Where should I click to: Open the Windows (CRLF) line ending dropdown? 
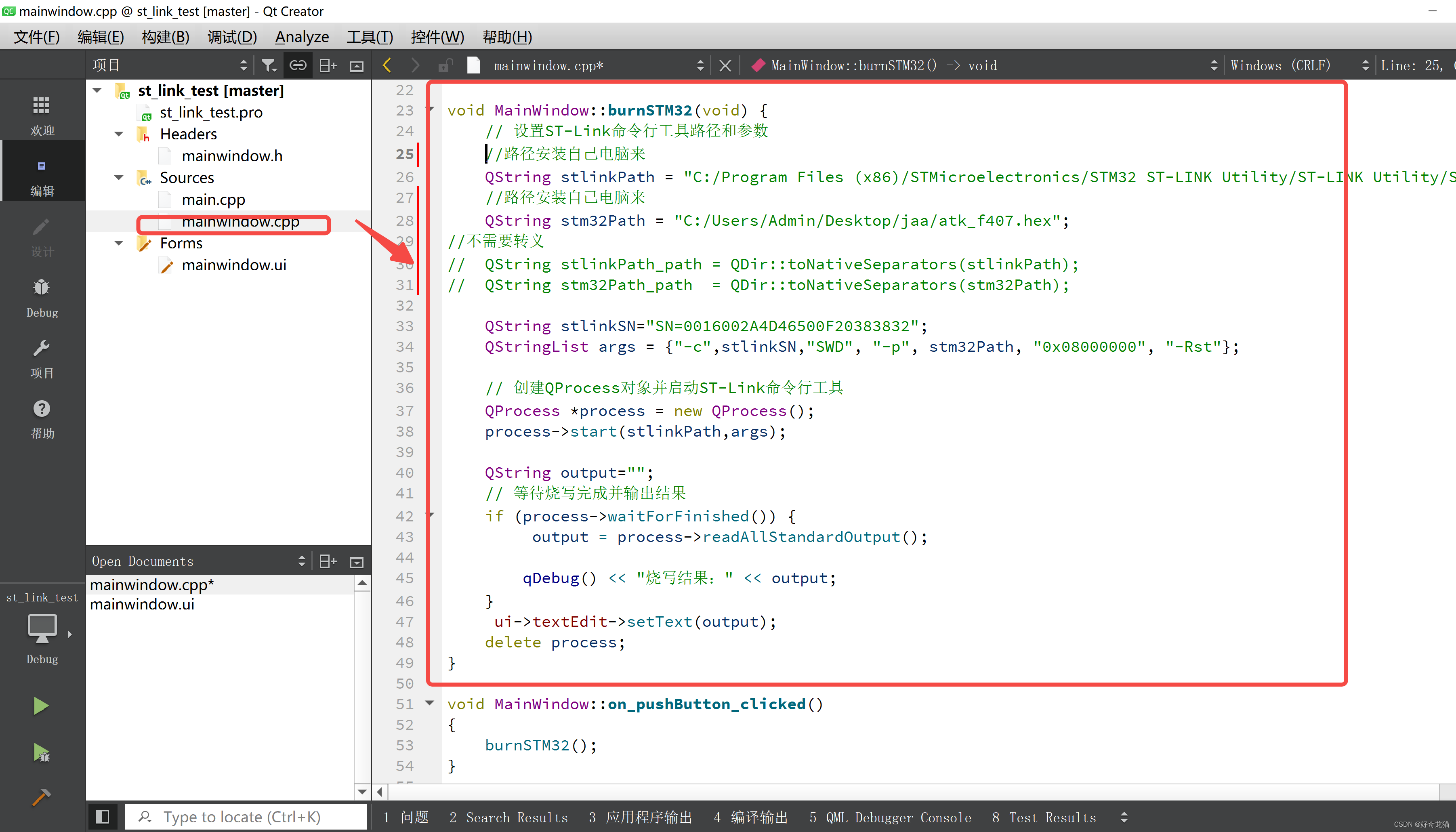point(1299,65)
